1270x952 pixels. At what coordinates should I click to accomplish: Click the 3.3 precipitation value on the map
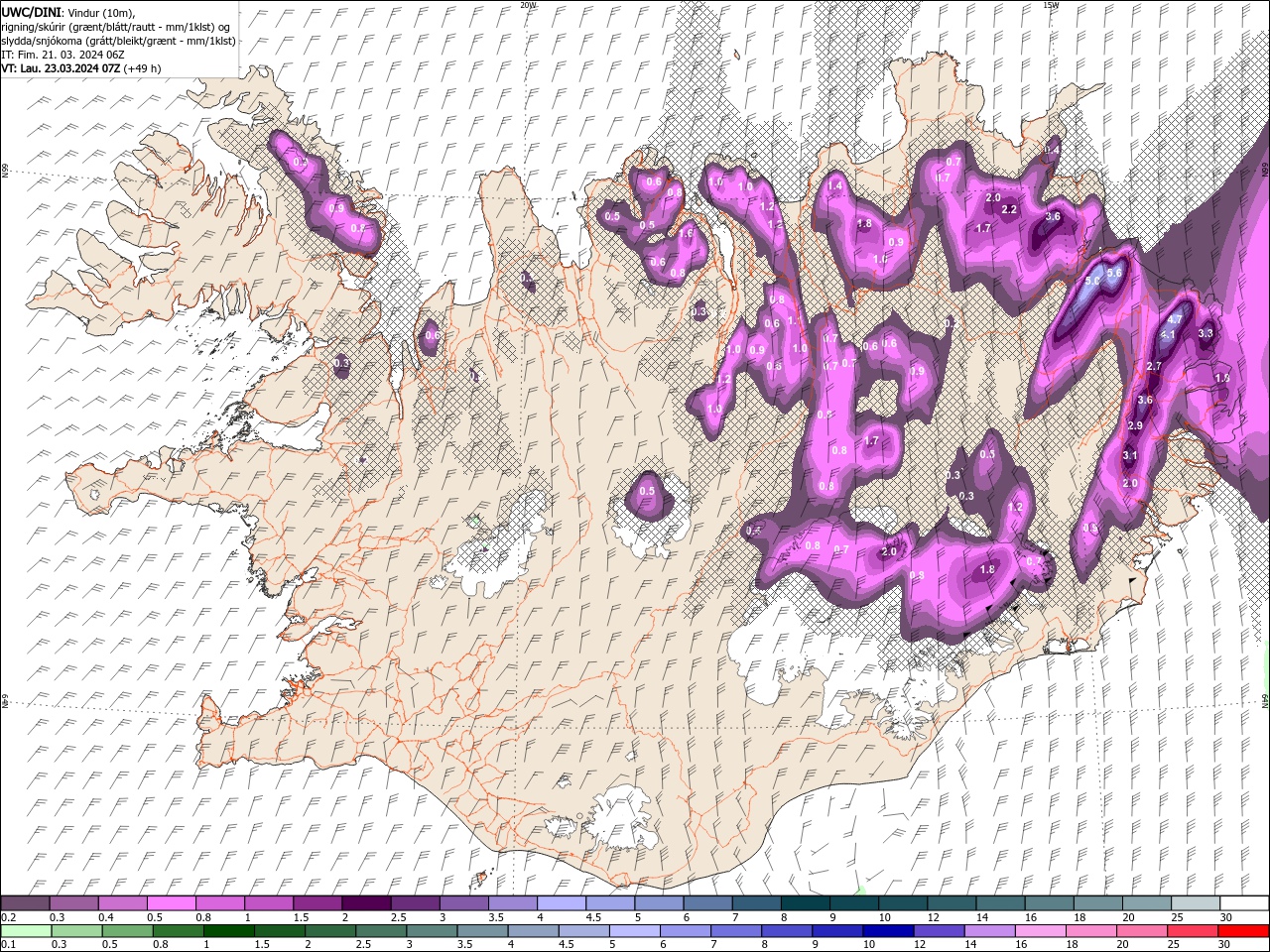(x=1206, y=333)
